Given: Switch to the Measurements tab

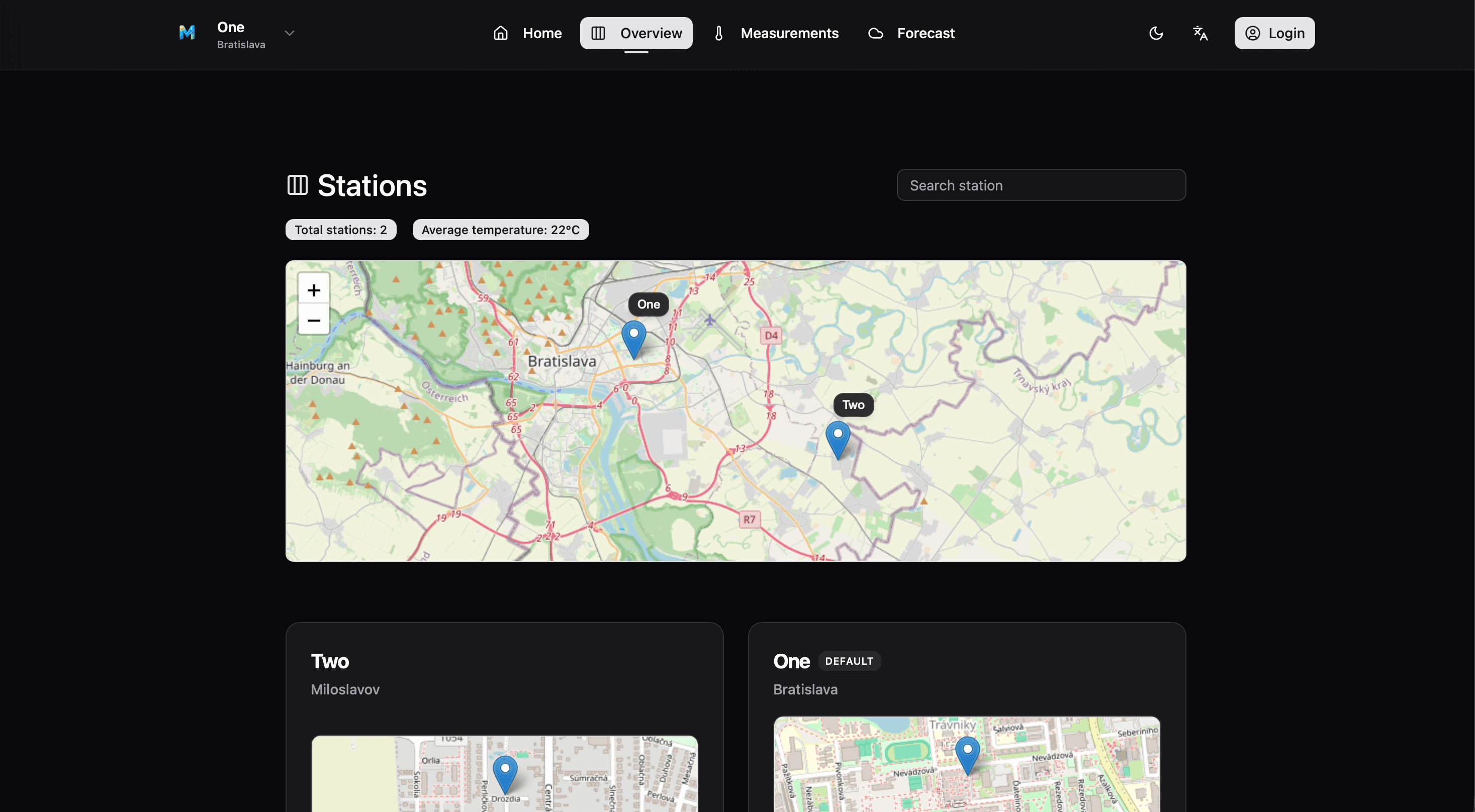Looking at the screenshot, I should pyautogui.click(x=790, y=33).
